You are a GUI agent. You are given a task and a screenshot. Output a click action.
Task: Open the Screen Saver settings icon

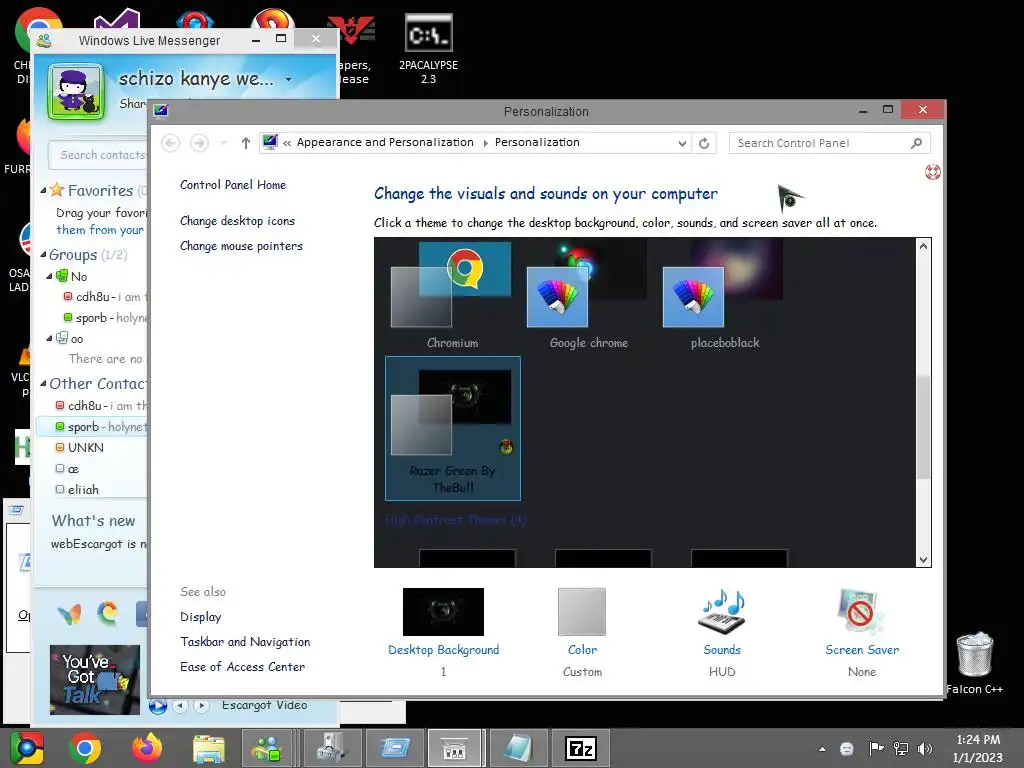coord(861,612)
